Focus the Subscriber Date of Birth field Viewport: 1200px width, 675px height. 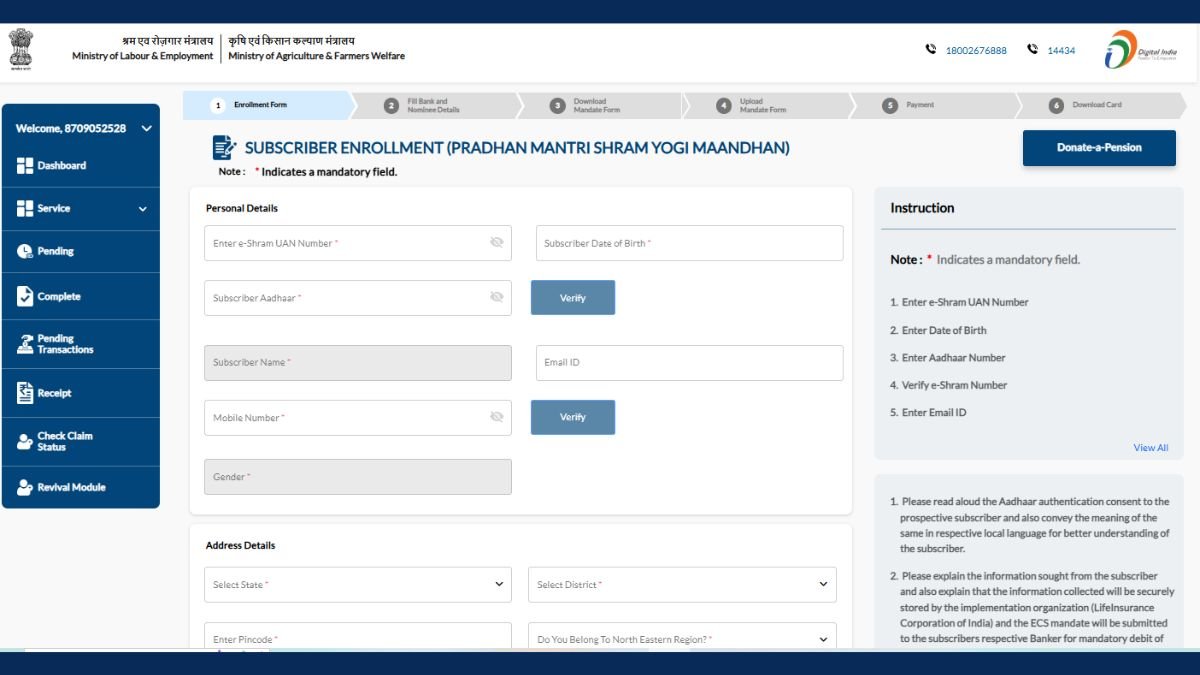tap(689, 243)
